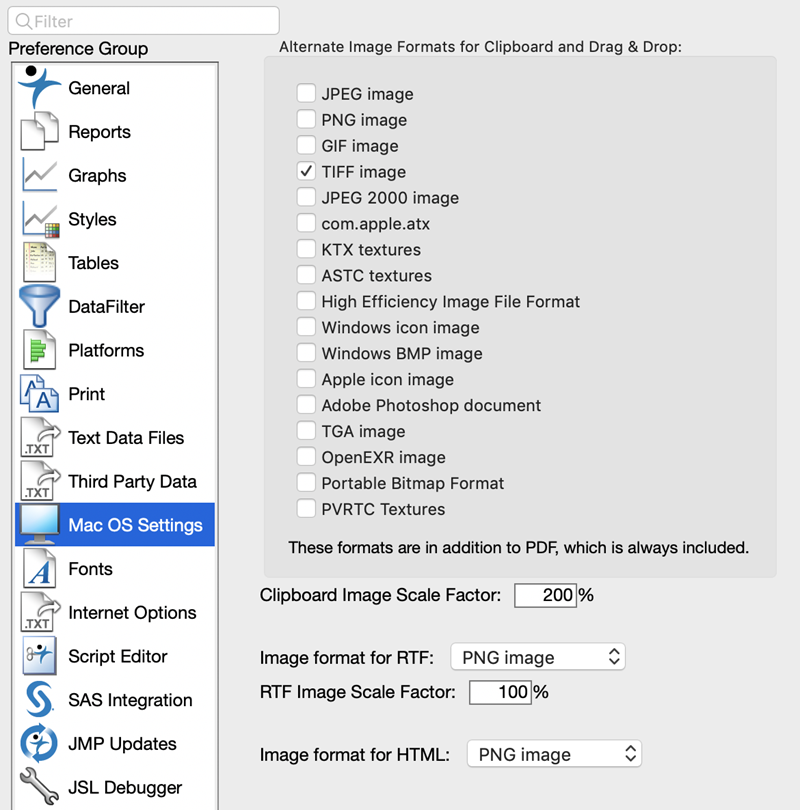Open the JMP Updates label
This screenshot has width=800, height=810.
[x=122, y=744]
